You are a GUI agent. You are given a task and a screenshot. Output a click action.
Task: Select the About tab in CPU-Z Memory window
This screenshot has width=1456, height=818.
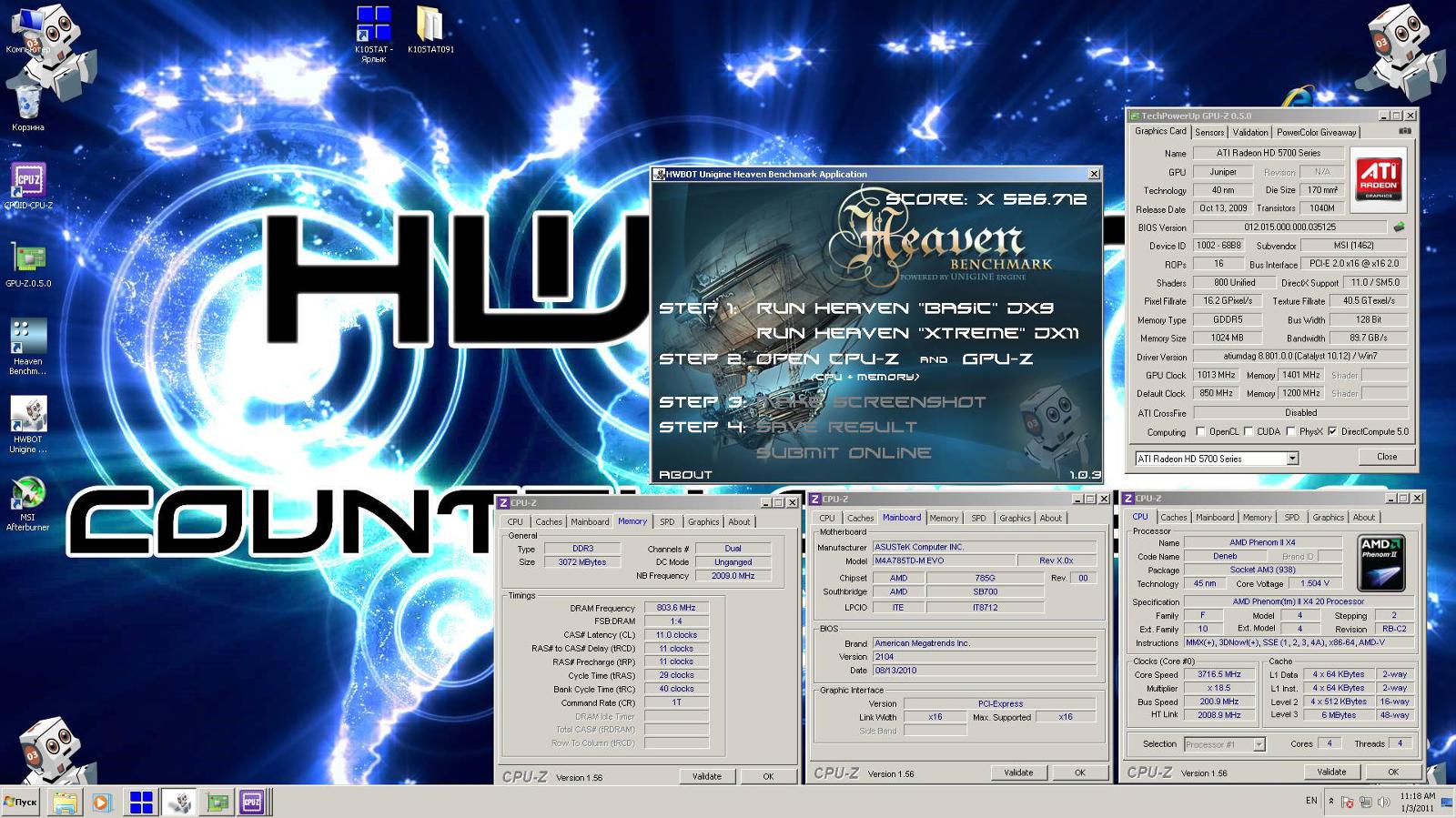tap(739, 521)
